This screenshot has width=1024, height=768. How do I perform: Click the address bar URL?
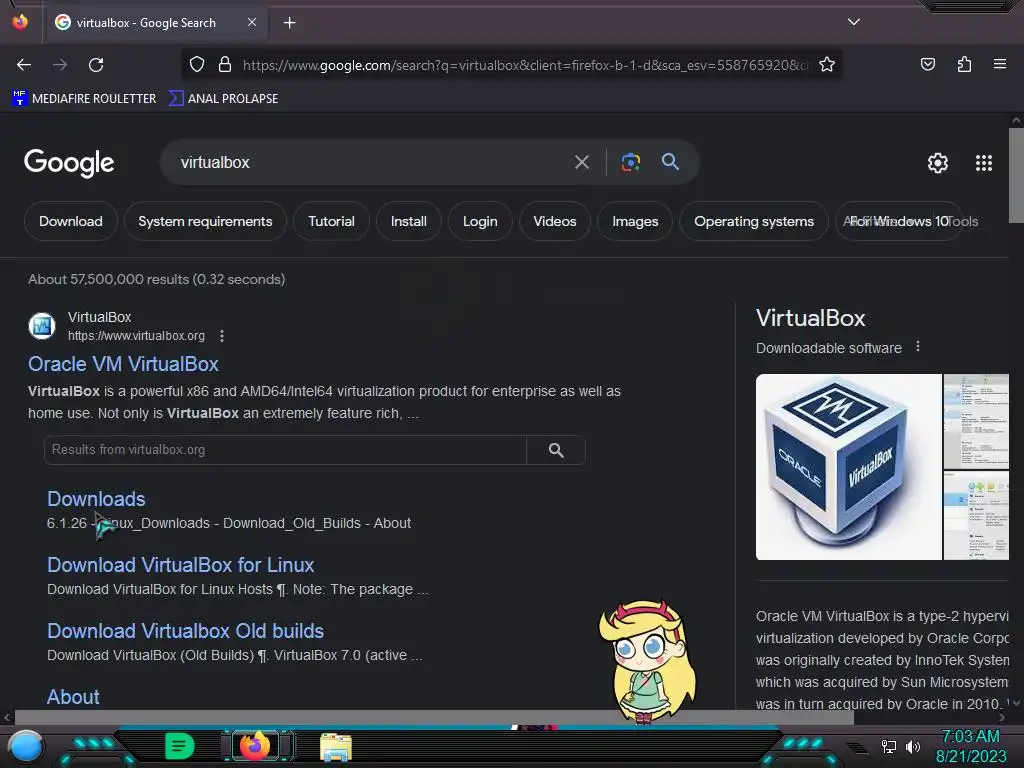pyautogui.click(x=525, y=65)
